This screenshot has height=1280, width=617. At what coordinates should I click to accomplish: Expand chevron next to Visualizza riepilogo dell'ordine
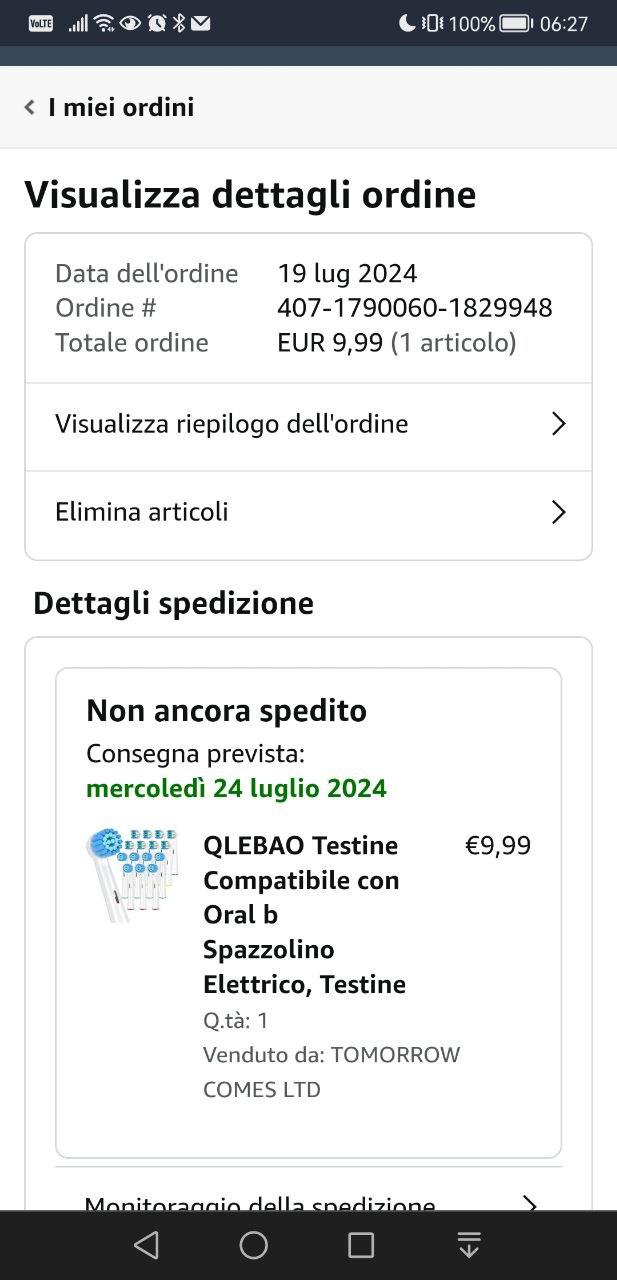click(558, 424)
